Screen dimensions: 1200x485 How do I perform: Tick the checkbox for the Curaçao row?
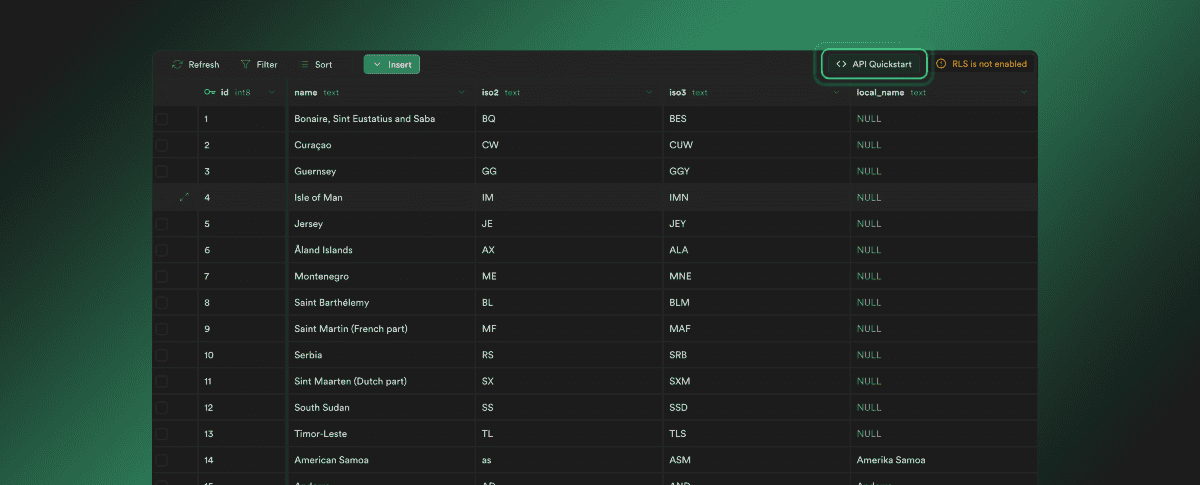(162, 145)
